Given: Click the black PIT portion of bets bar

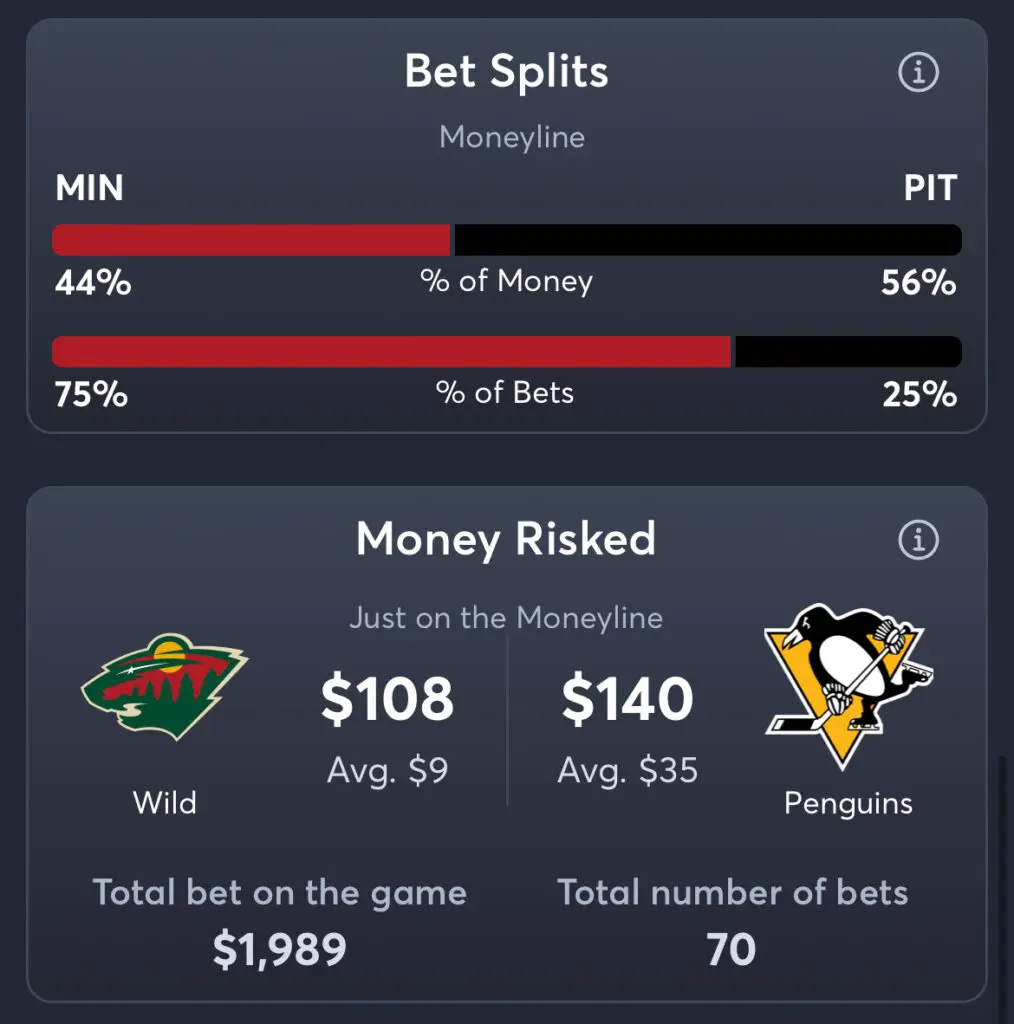Looking at the screenshot, I should [x=848, y=352].
